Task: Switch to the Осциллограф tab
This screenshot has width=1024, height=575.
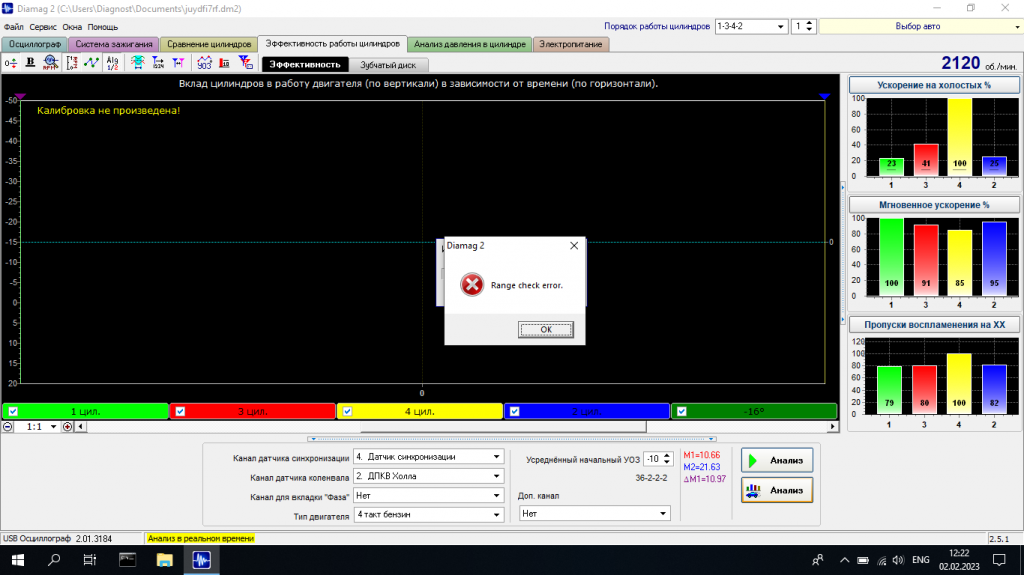Action: click(x=35, y=44)
